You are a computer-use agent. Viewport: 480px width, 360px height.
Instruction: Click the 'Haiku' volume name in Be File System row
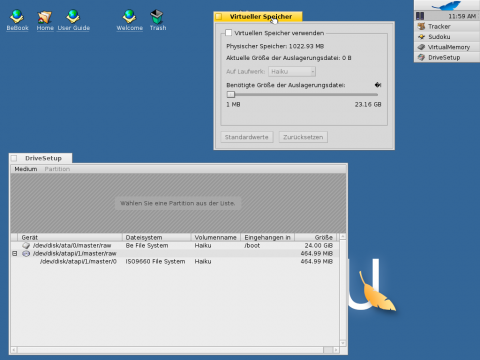point(203,246)
